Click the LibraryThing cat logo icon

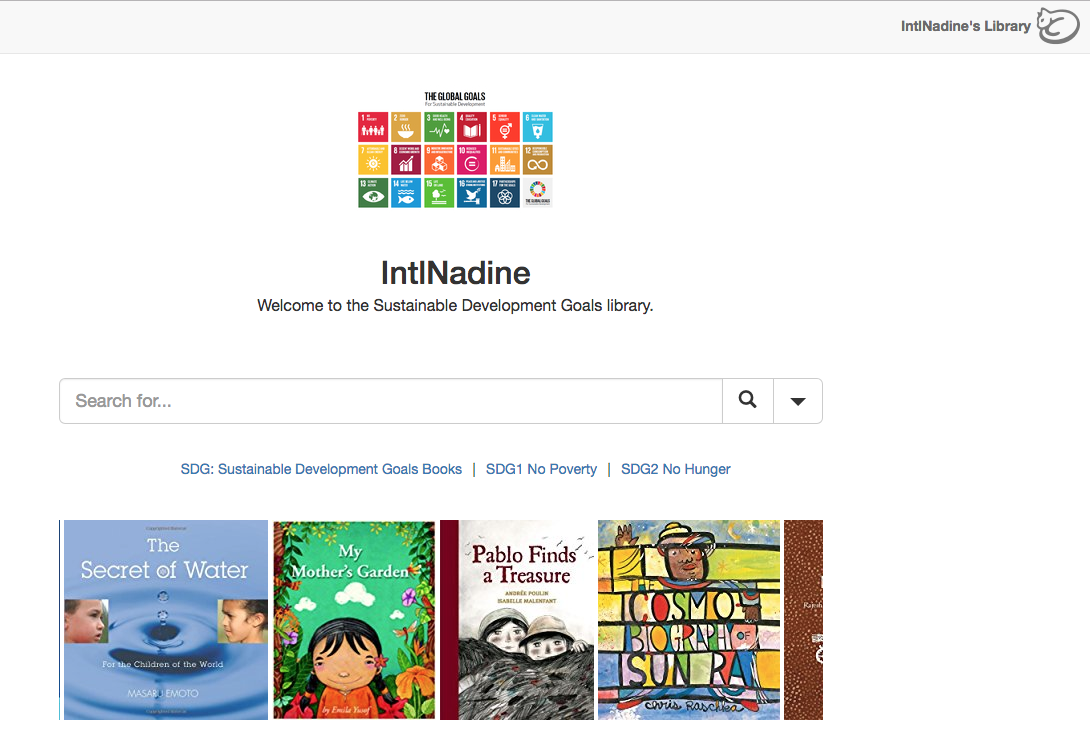point(1058,26)
